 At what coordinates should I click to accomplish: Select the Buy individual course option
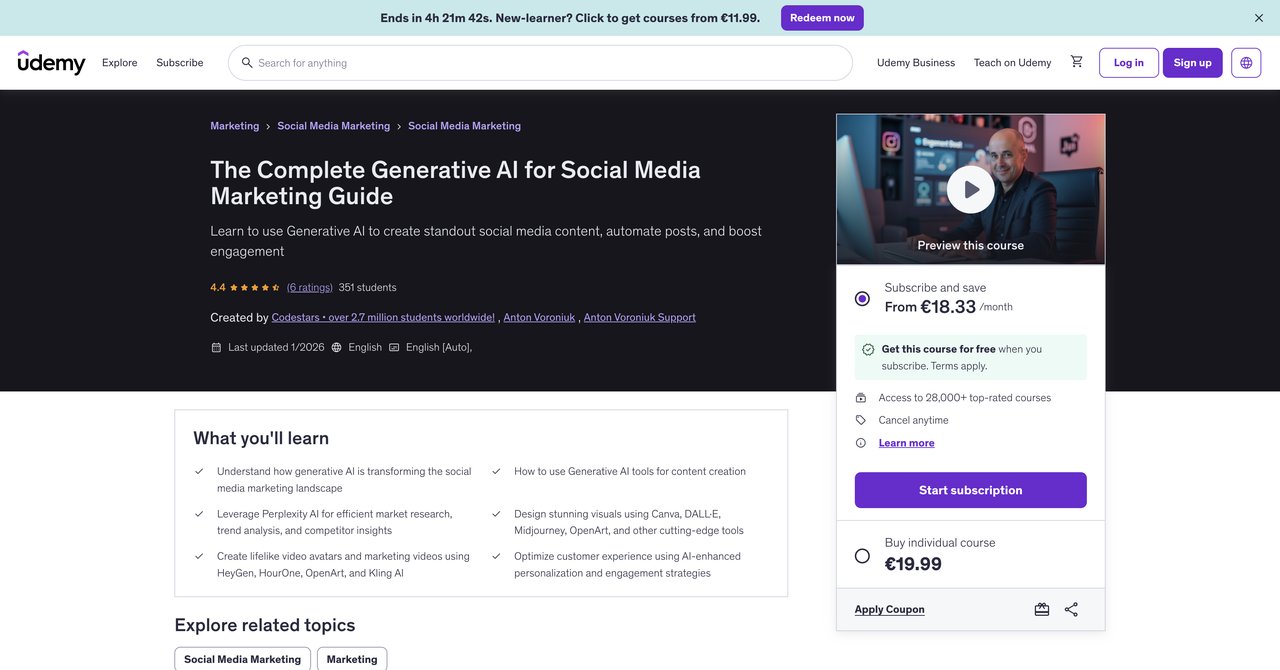pyautogui.click(x=862, y=556)
